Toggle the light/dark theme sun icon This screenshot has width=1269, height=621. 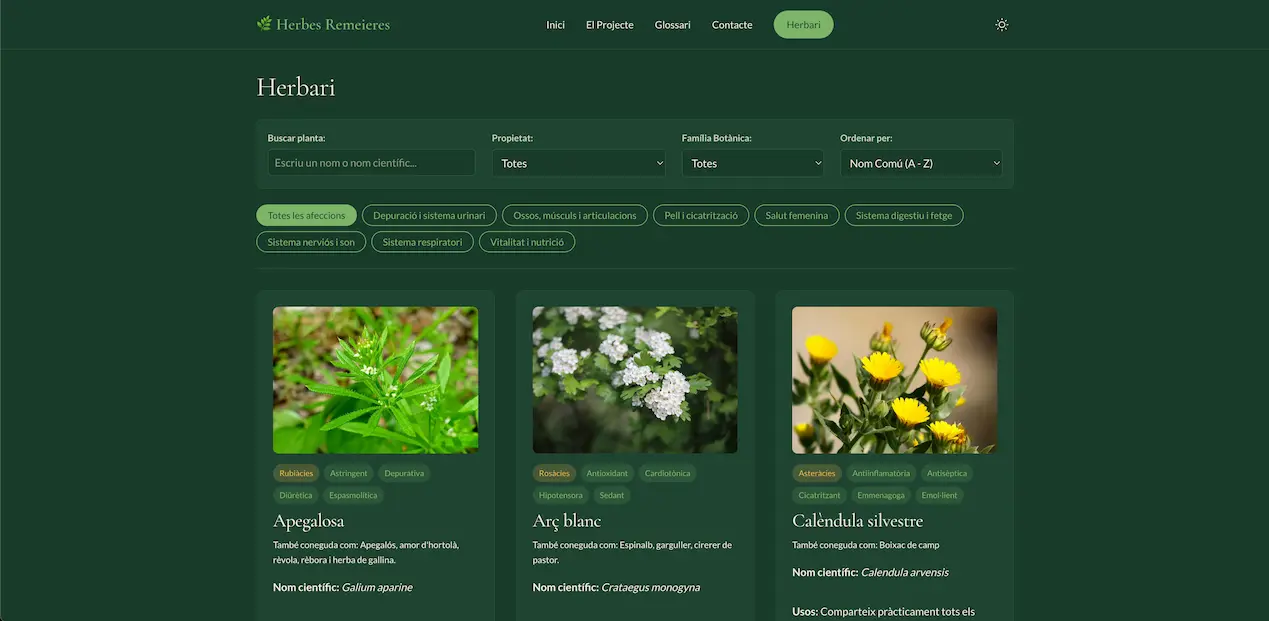(x=1001, y=25)
